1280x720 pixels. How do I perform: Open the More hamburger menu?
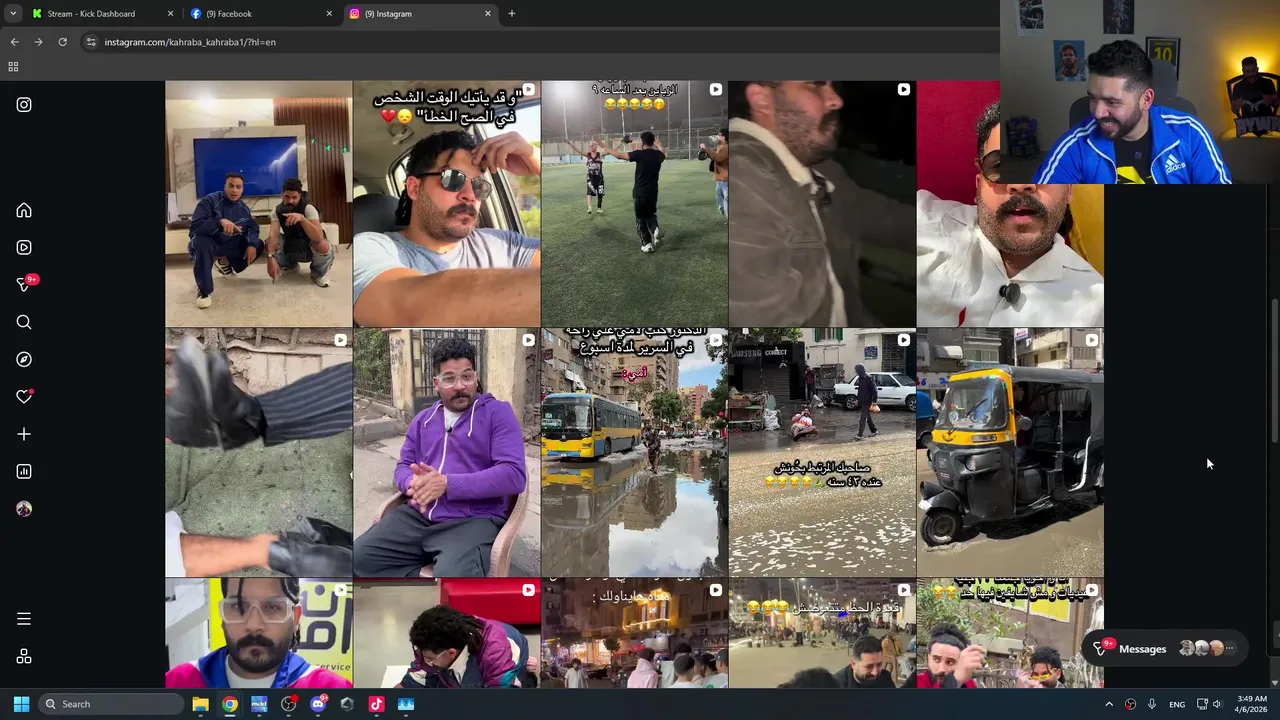[24, 619]
